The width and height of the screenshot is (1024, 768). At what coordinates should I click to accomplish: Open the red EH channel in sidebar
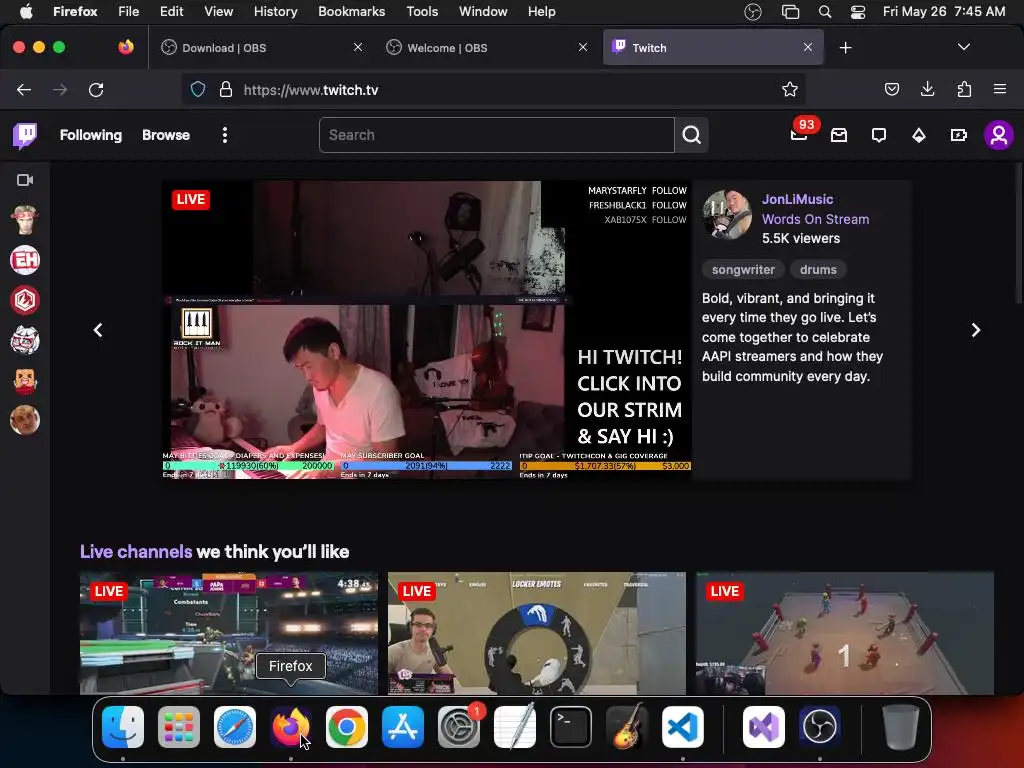(x=25, y=260)
